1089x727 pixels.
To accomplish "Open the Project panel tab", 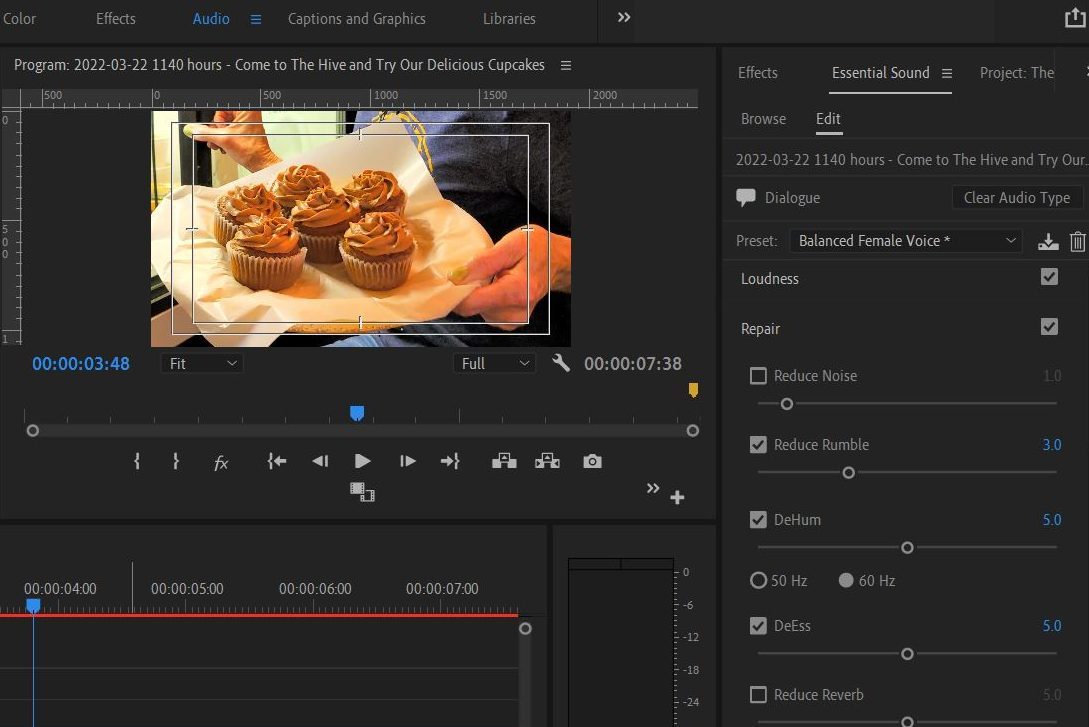I will coord(1017,73).
